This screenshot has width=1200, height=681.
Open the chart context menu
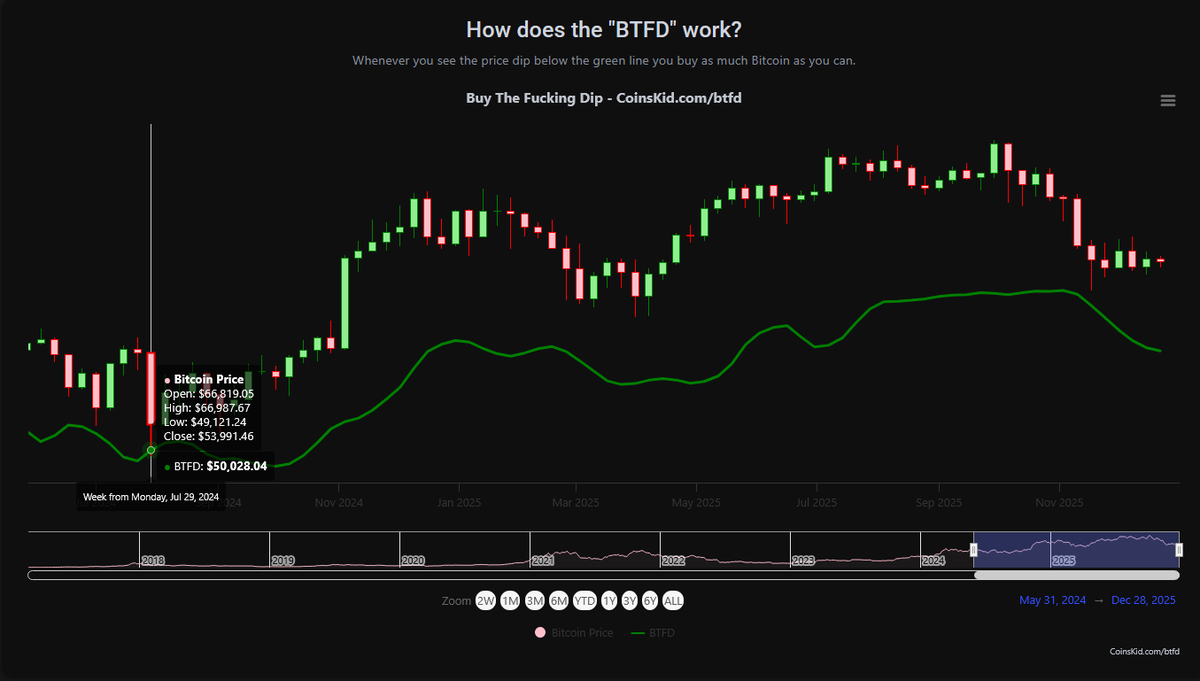[1168, 100]
